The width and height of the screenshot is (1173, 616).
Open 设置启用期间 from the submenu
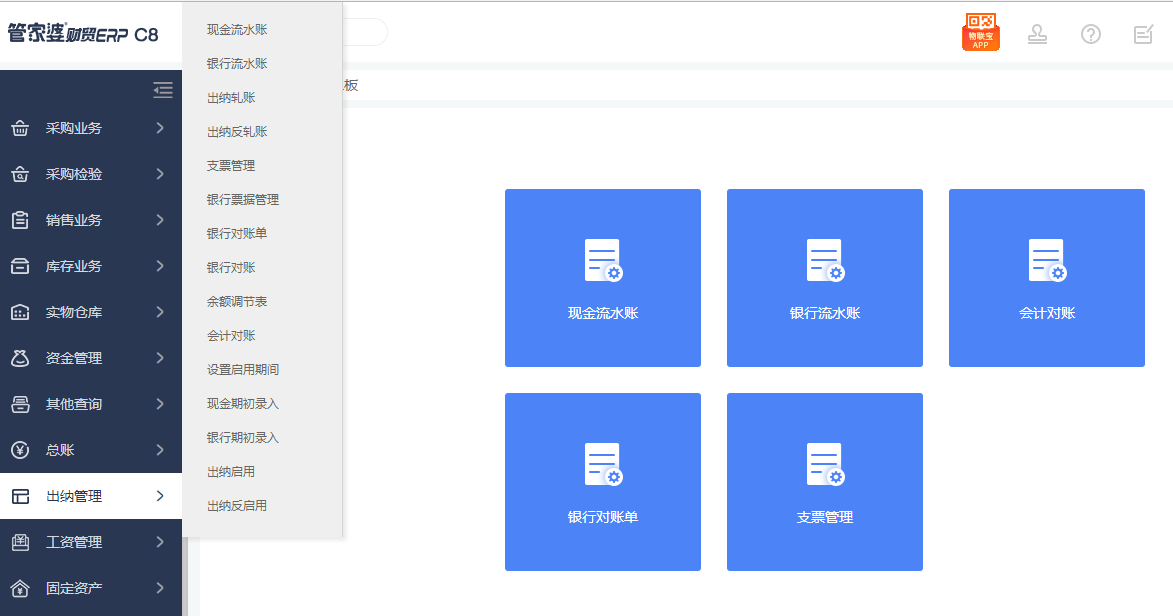(243, 370)
